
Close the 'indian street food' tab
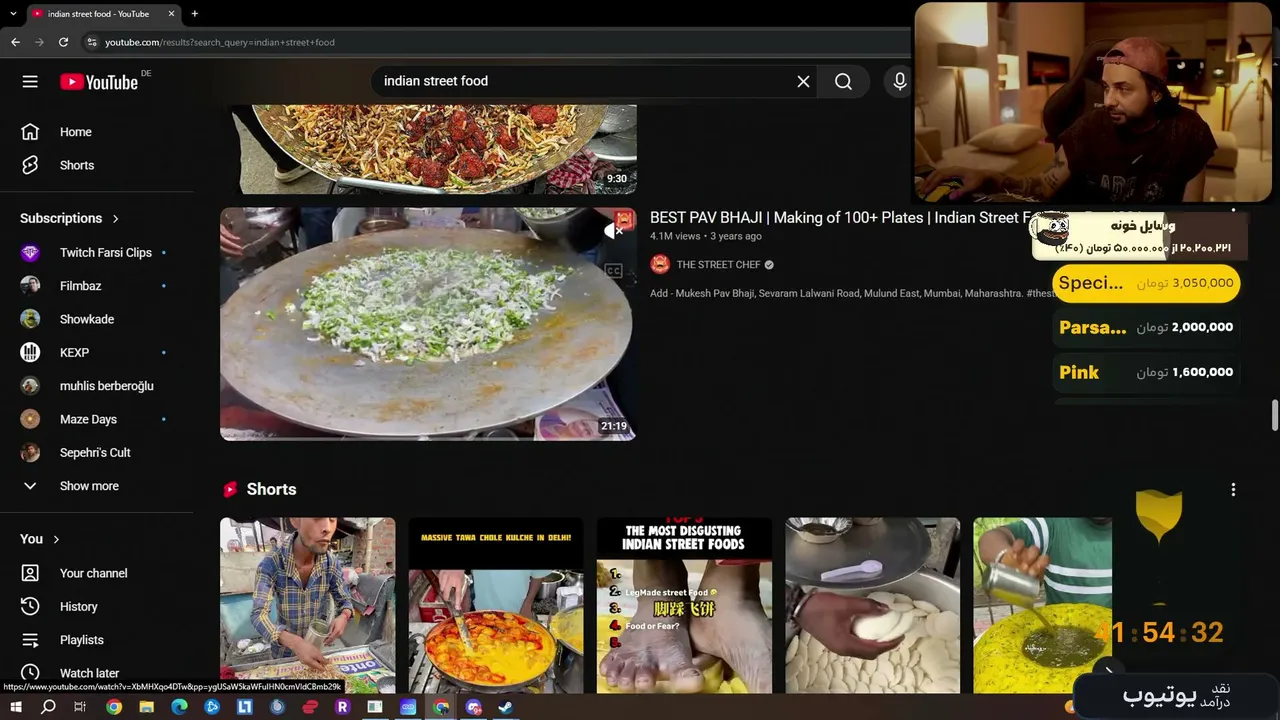click(x=171, y=14)
